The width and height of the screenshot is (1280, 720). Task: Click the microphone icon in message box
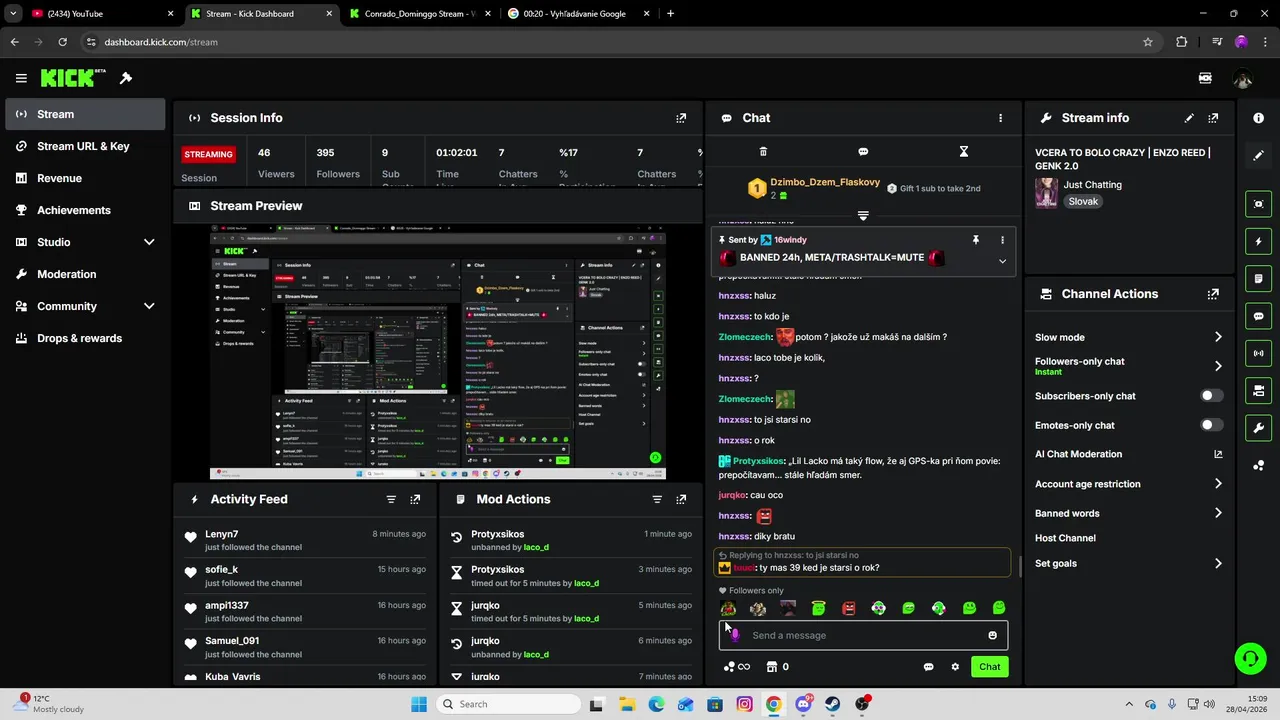[735, 635]
